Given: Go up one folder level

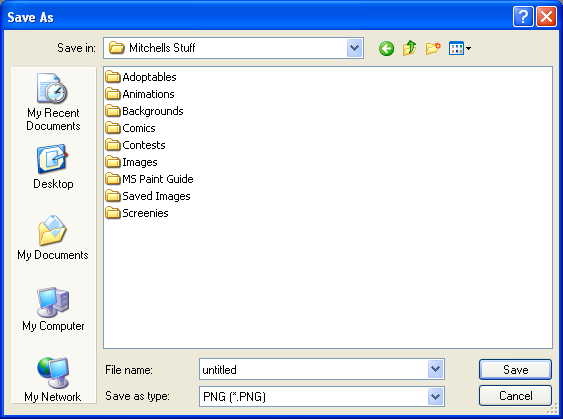Looking at the screenshot, I should coord(410,48).
